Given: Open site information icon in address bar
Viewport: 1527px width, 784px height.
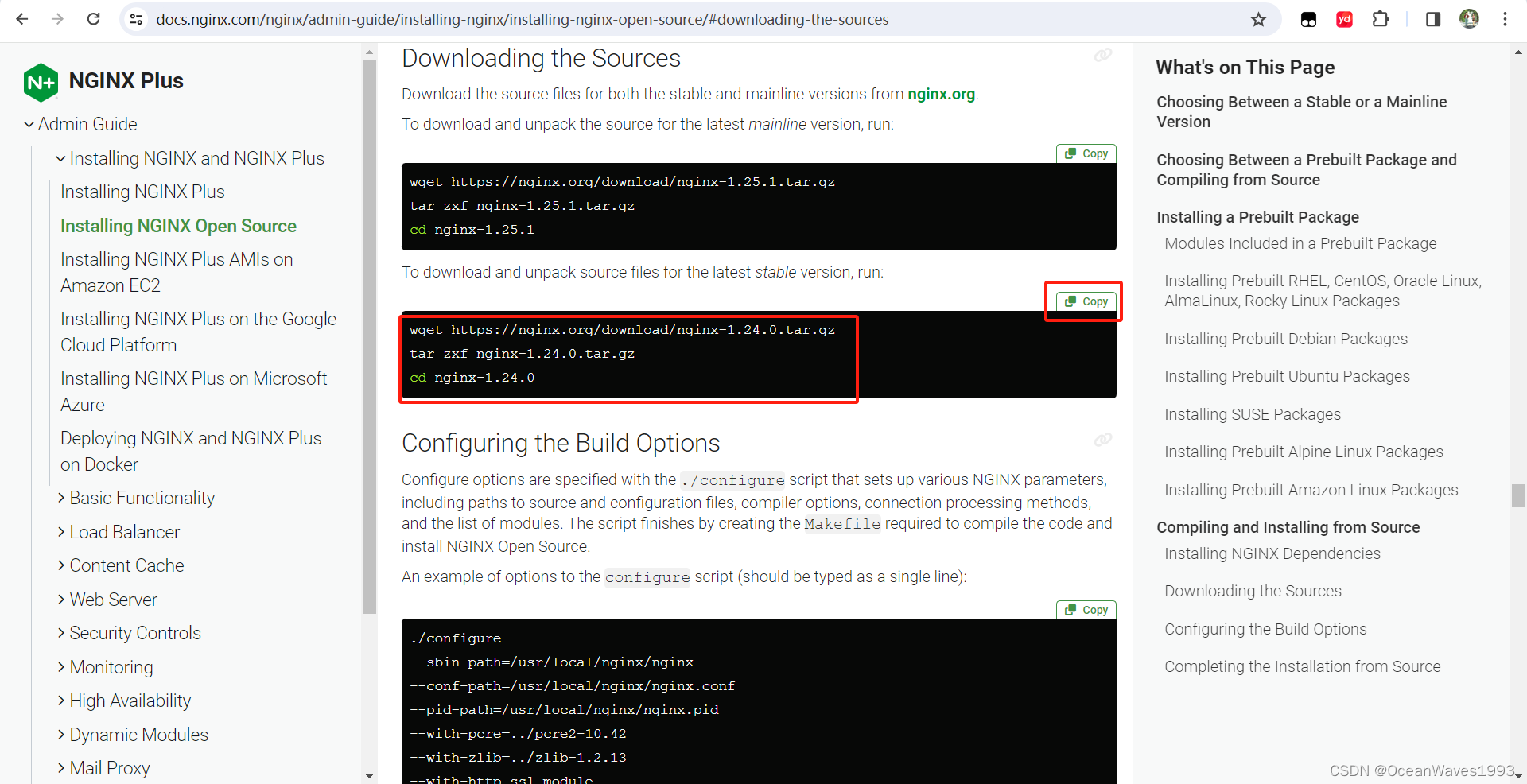Looking at the screenshot, I should click(x=137, y=19).
